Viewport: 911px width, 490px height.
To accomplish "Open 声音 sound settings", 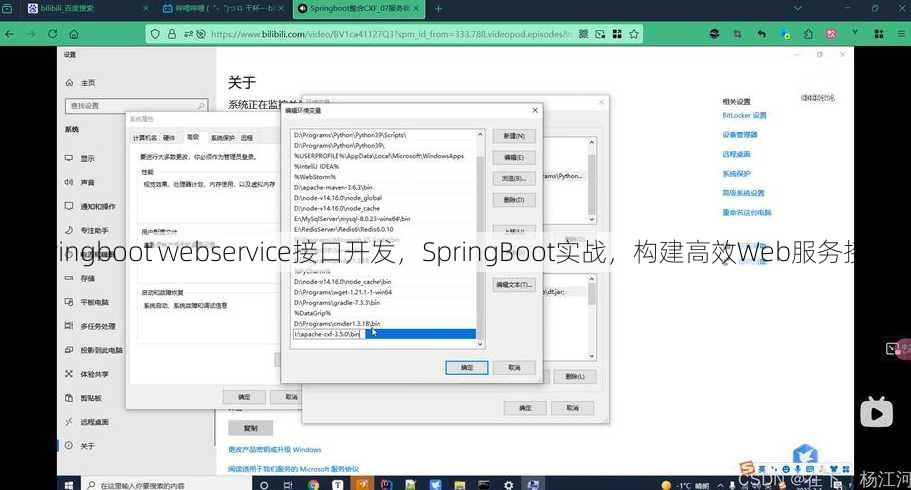I will pos(80,182).
